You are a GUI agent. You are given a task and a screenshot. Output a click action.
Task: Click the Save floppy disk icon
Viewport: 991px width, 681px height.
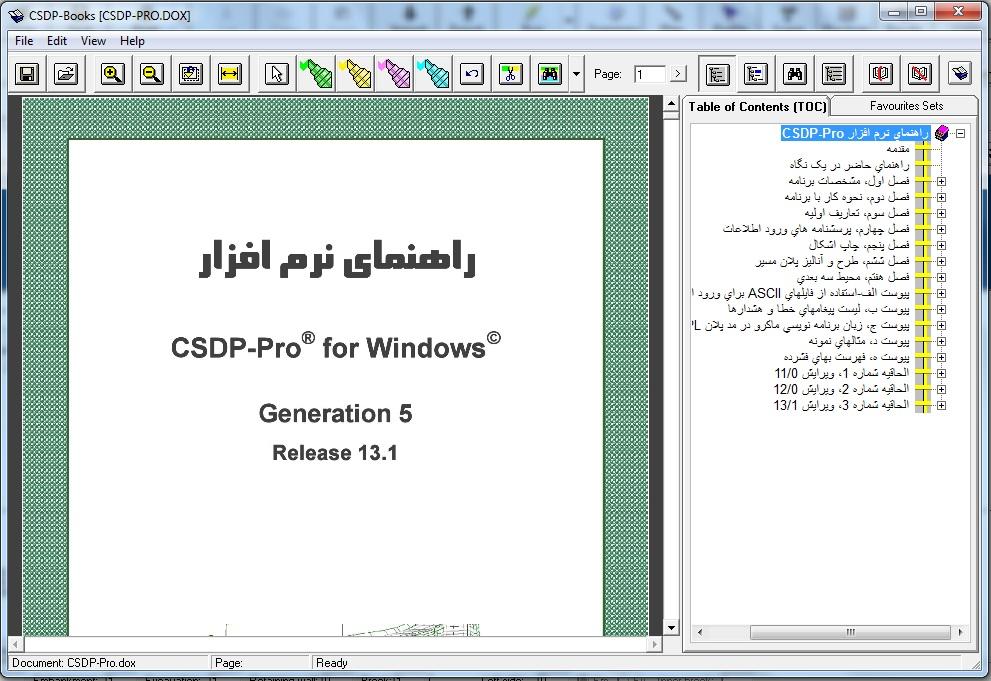pos(27,75)
